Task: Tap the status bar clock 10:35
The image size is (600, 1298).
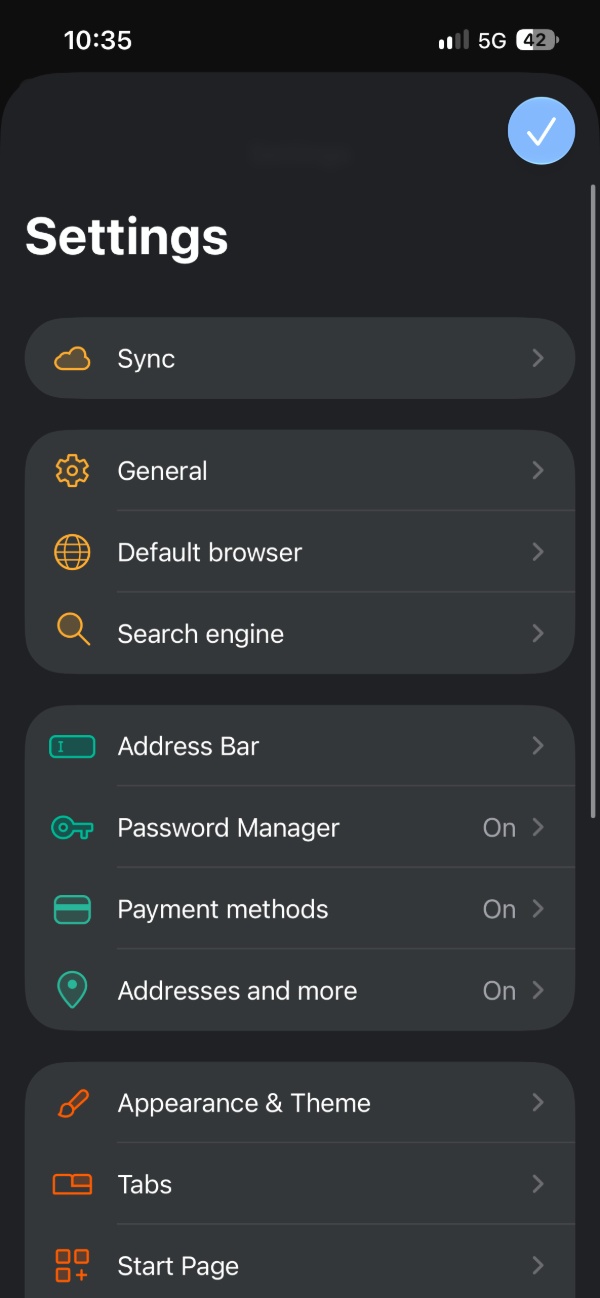Action: tap(98, 40)
